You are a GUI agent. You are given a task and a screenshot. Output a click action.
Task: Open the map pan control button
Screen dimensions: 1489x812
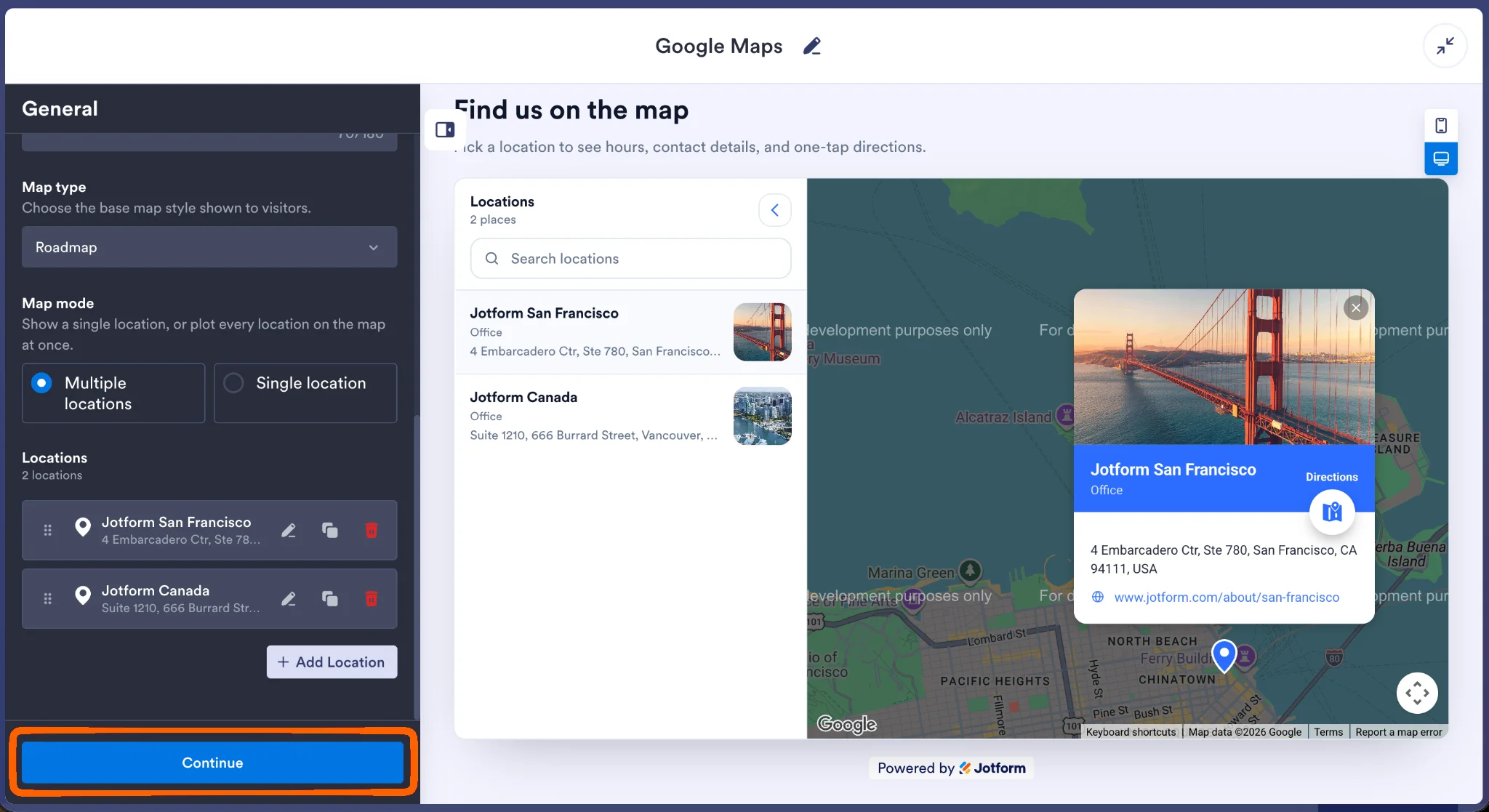[1417, 693]
